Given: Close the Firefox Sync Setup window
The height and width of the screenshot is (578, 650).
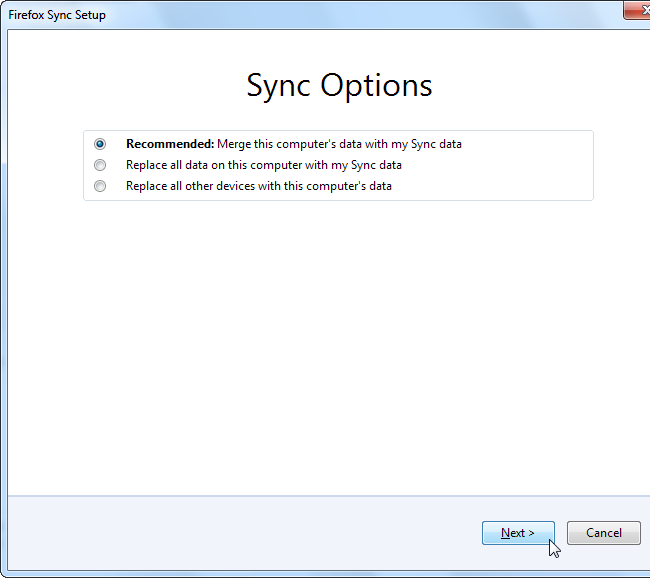Looking at the screenshot, I should pos(638,10).
